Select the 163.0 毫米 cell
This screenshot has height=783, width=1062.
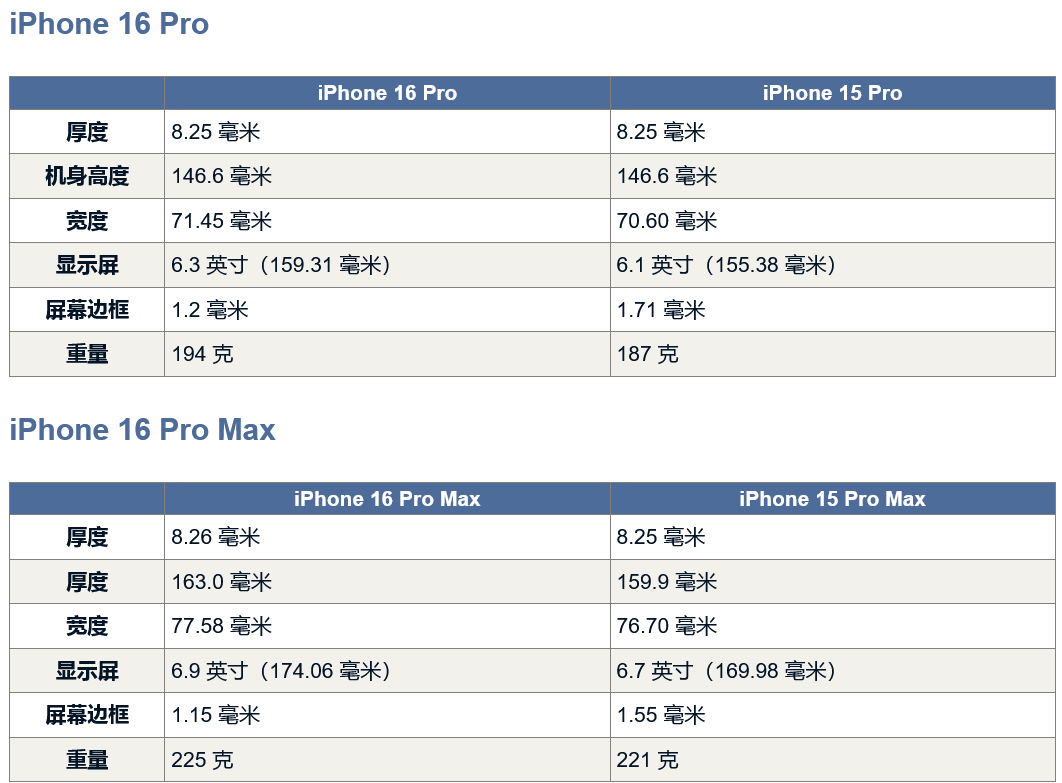pyautogui.click(x=387, y=582)
